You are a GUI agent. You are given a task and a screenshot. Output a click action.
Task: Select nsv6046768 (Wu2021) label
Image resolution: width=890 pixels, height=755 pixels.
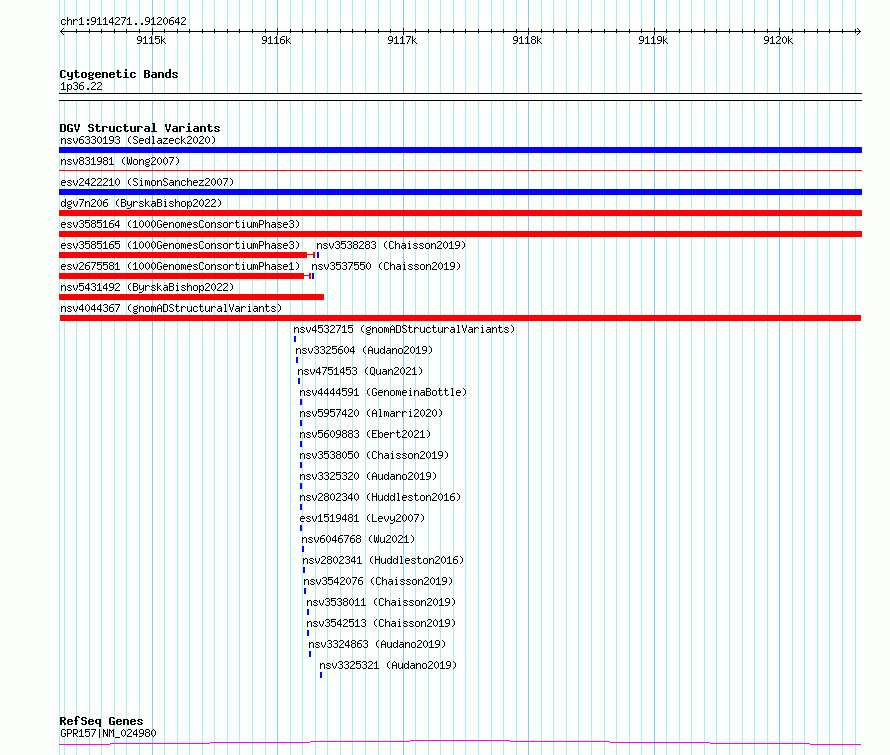[358, 539]
